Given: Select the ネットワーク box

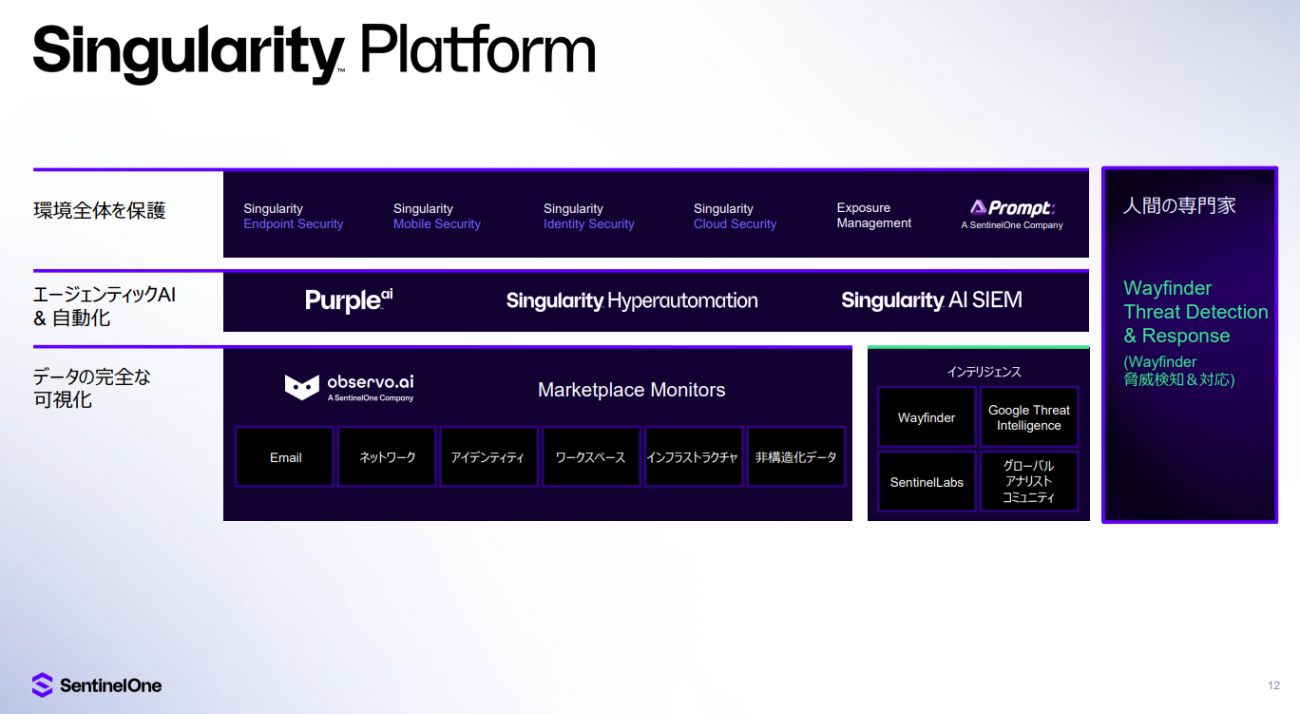Looking at the screenshot, I should 387,457.
